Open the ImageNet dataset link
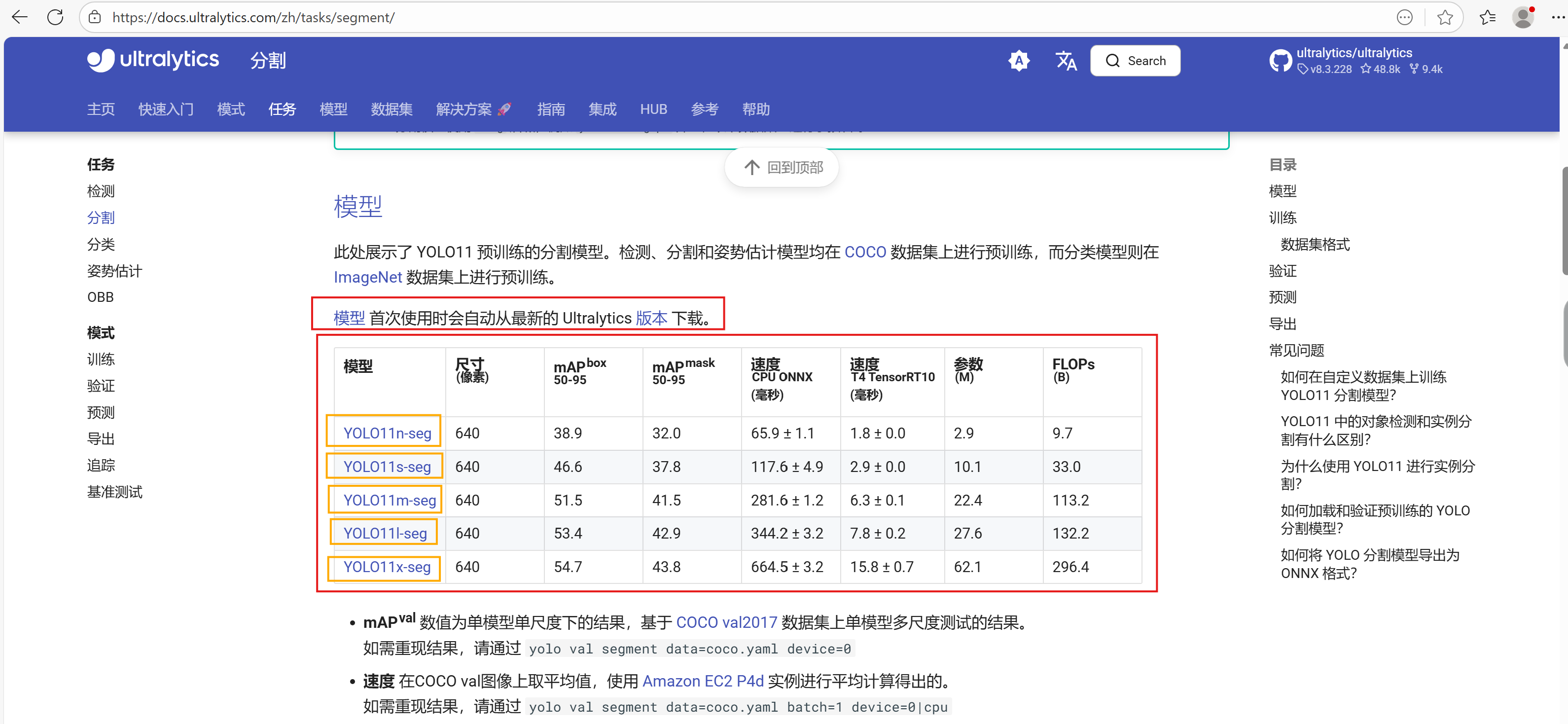The image size is (1568, 724). [368, 278]
